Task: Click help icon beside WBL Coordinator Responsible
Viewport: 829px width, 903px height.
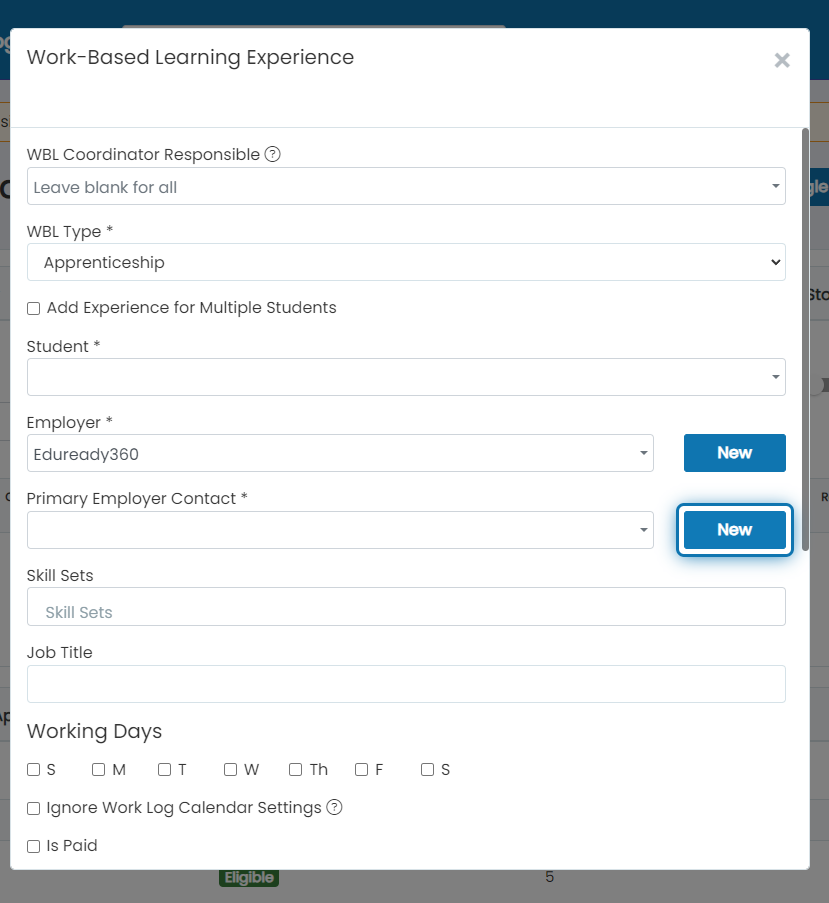Action: [272, 154]
